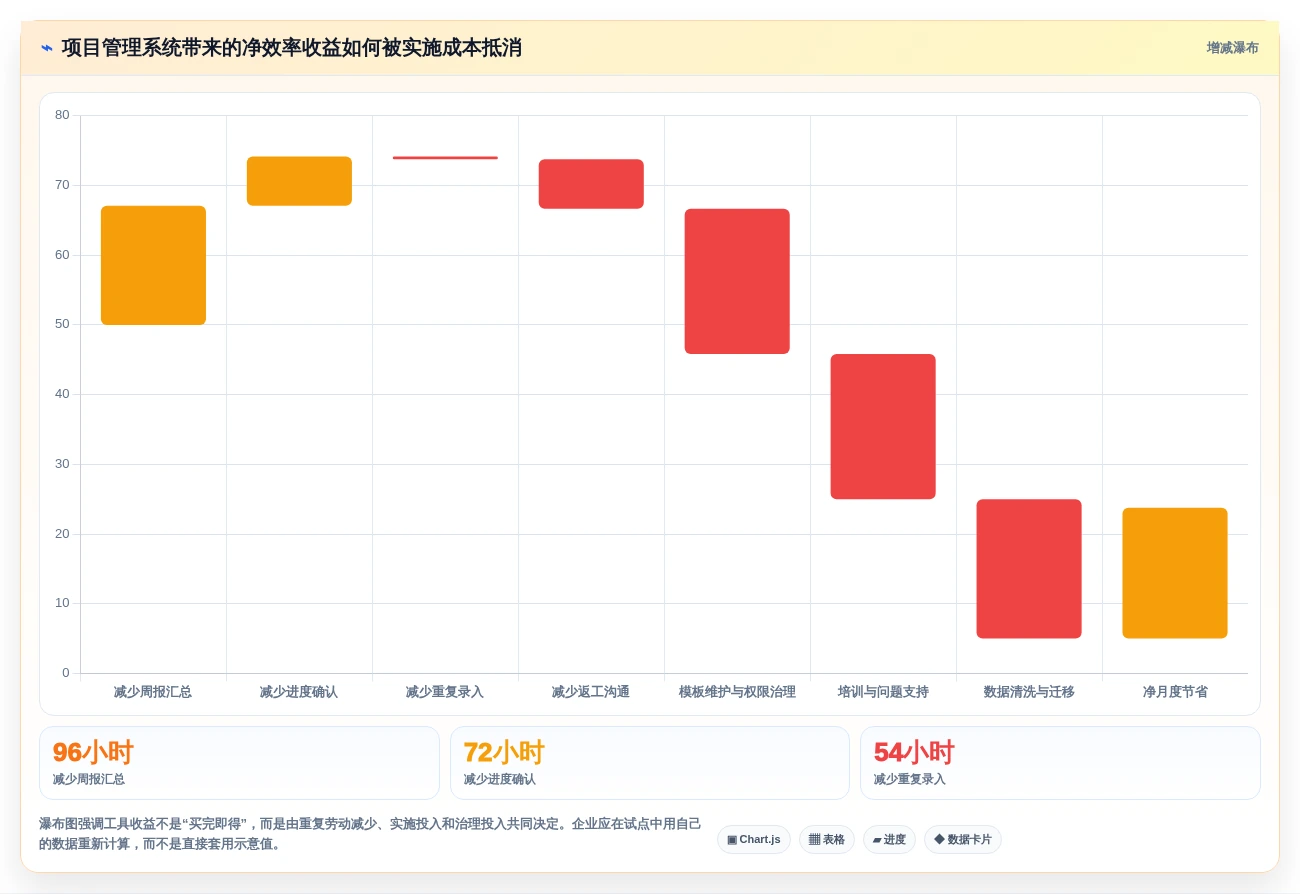Click y-axis tick value 10
Image resolution: width=1300 pixels, height=894 pixels.
(62, 603)
